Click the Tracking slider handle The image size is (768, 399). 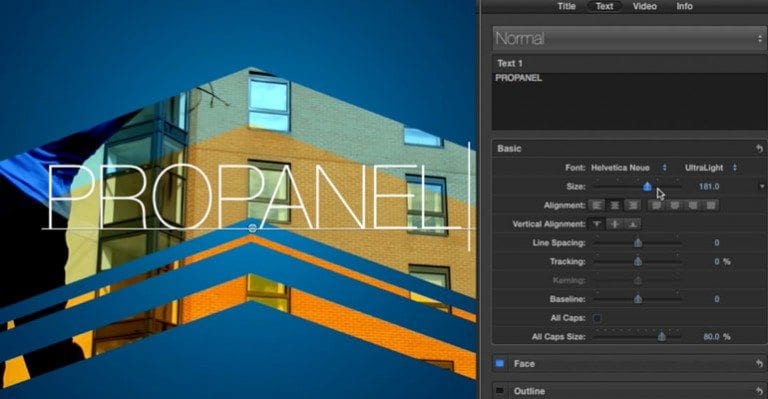click(x=638, y=261)
